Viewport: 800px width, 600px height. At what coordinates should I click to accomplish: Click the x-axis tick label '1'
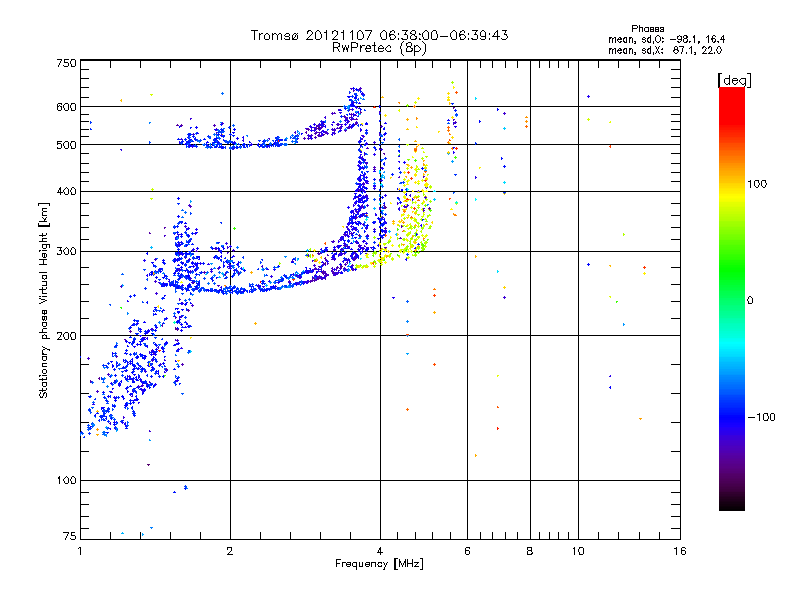coord(80,551)
